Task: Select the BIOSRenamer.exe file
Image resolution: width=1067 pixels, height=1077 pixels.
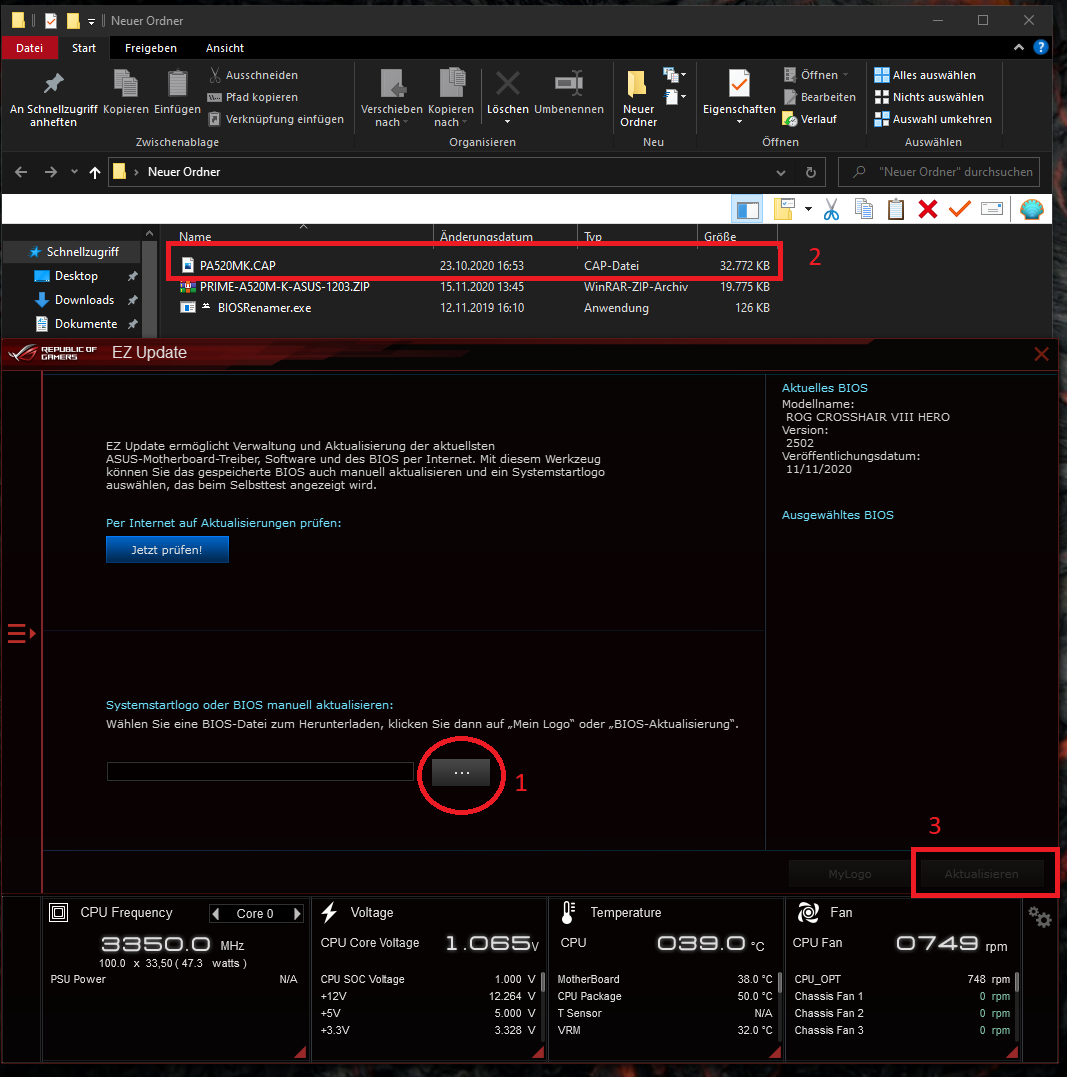Action: pos(474,308)
